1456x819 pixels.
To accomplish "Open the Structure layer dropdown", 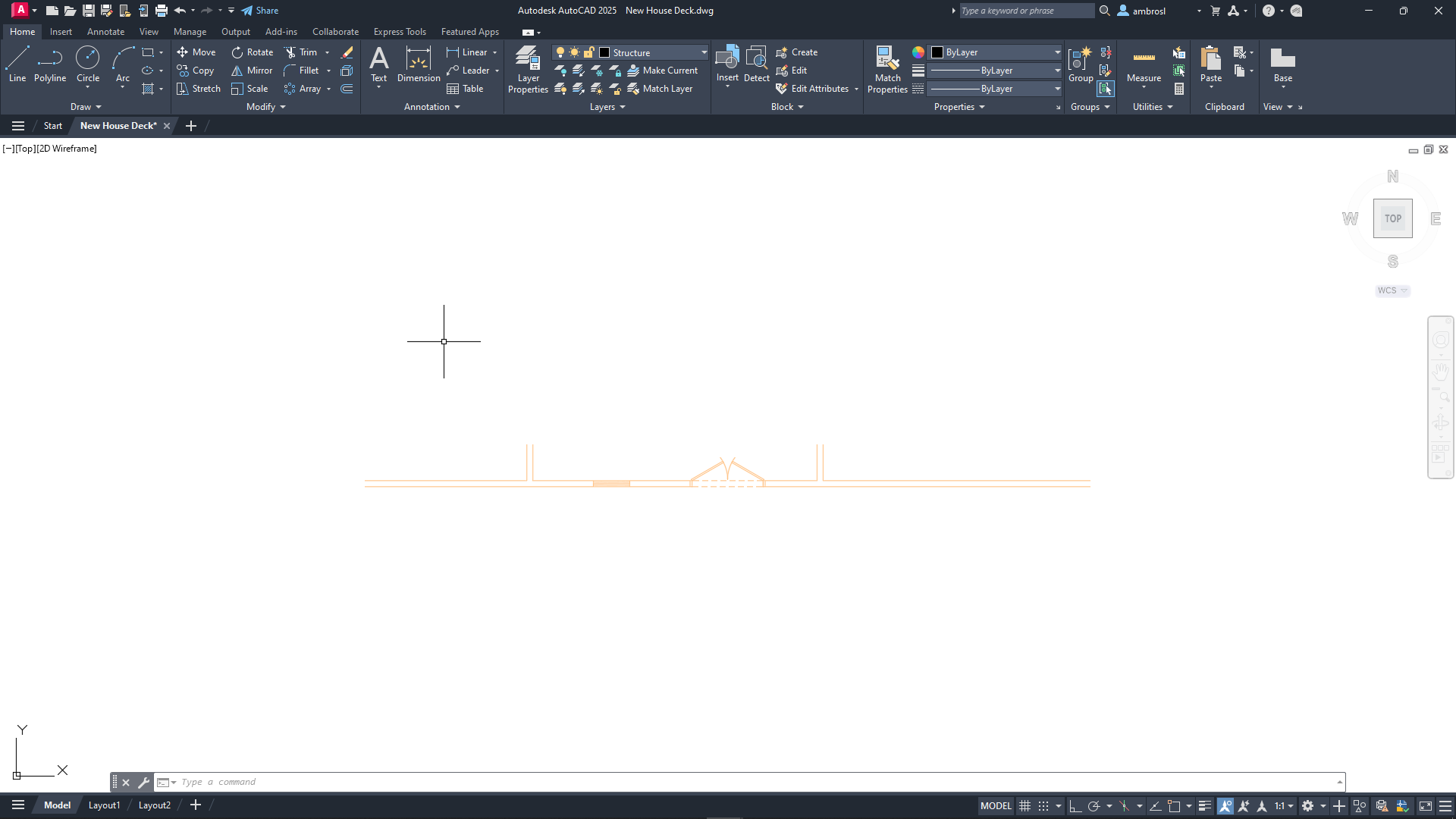I will (704, 52).
